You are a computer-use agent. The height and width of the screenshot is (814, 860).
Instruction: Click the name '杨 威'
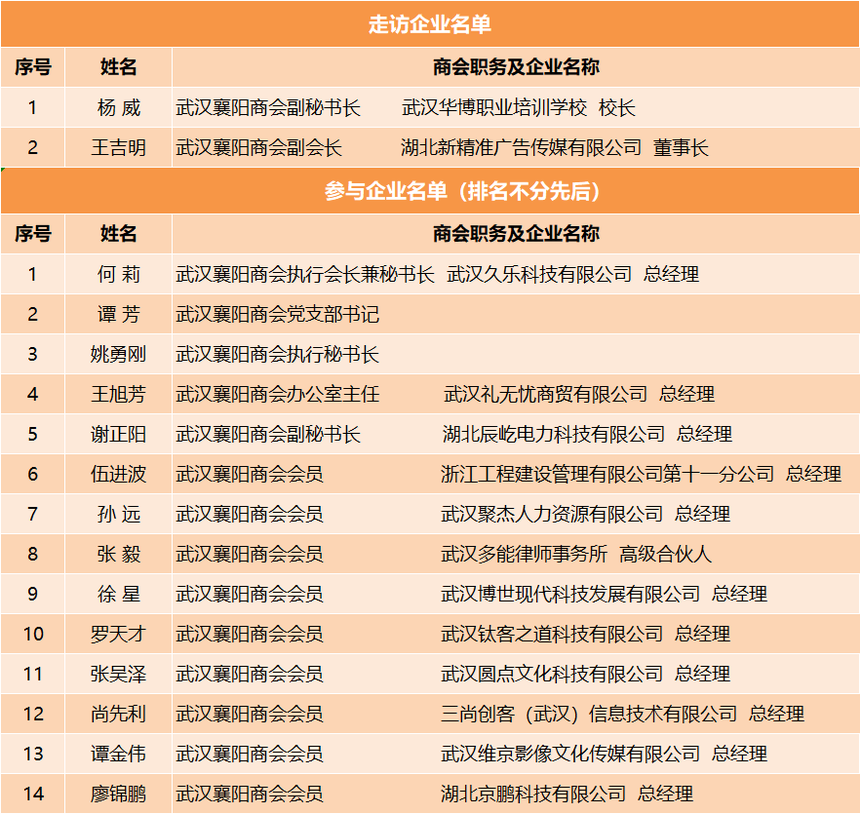(118, 108)
